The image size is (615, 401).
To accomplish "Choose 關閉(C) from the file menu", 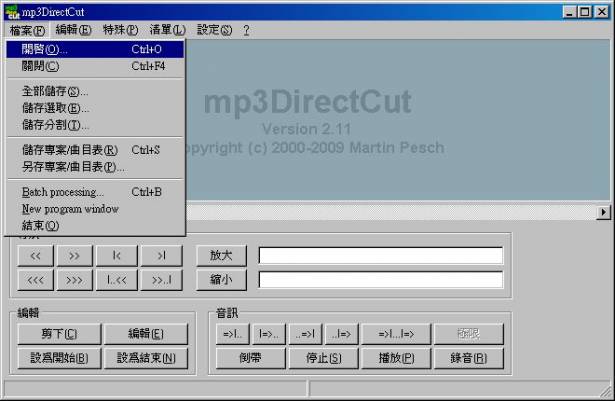I will pyautogui.click(x=95, y=66).
